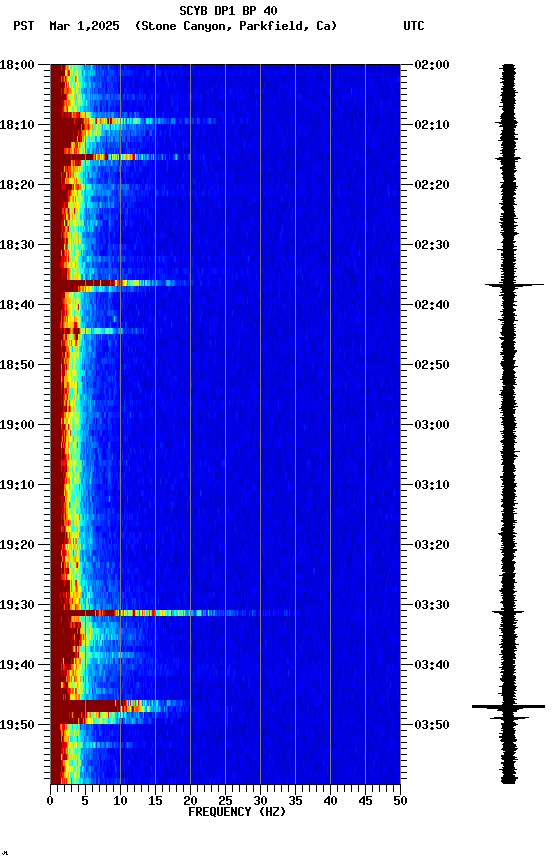Click the 'FREQUENCY (HZ)' axis title
Viewport: 552px width, 864px height.
pyautogui.click(x=237, y=812)
